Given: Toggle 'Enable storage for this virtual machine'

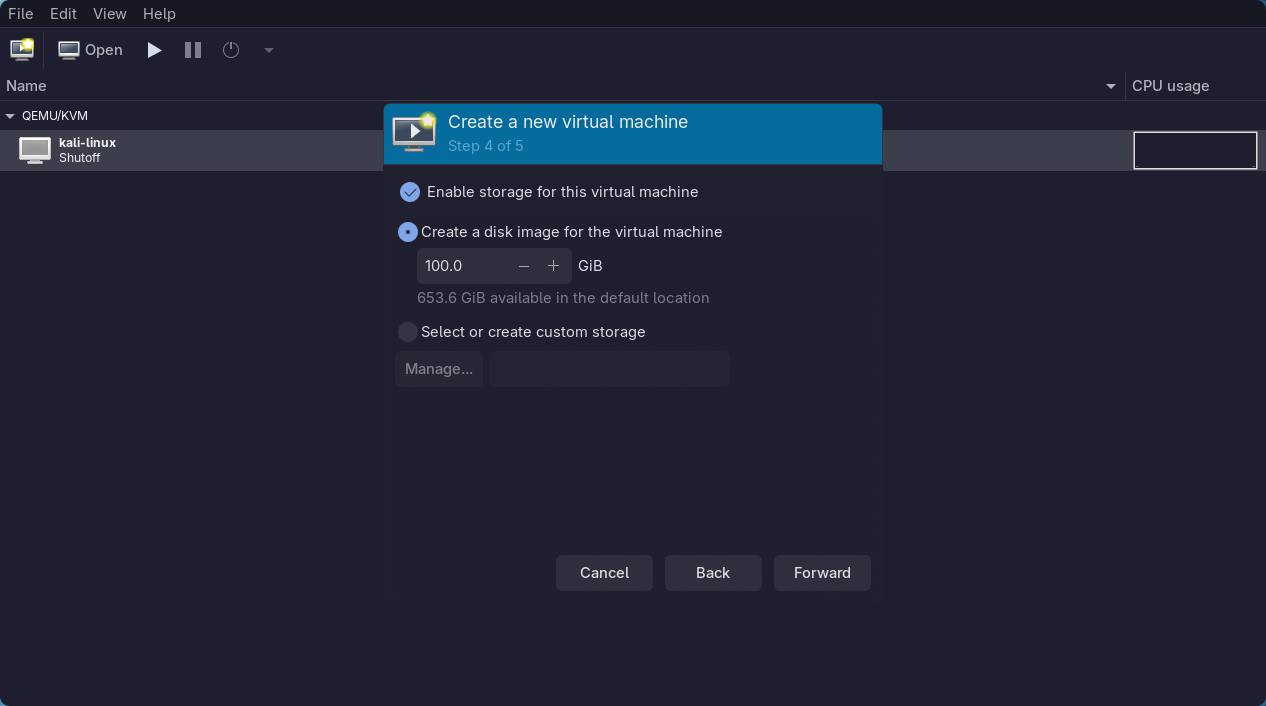Looking at the screenshot, I should click(x=409, y=192).
